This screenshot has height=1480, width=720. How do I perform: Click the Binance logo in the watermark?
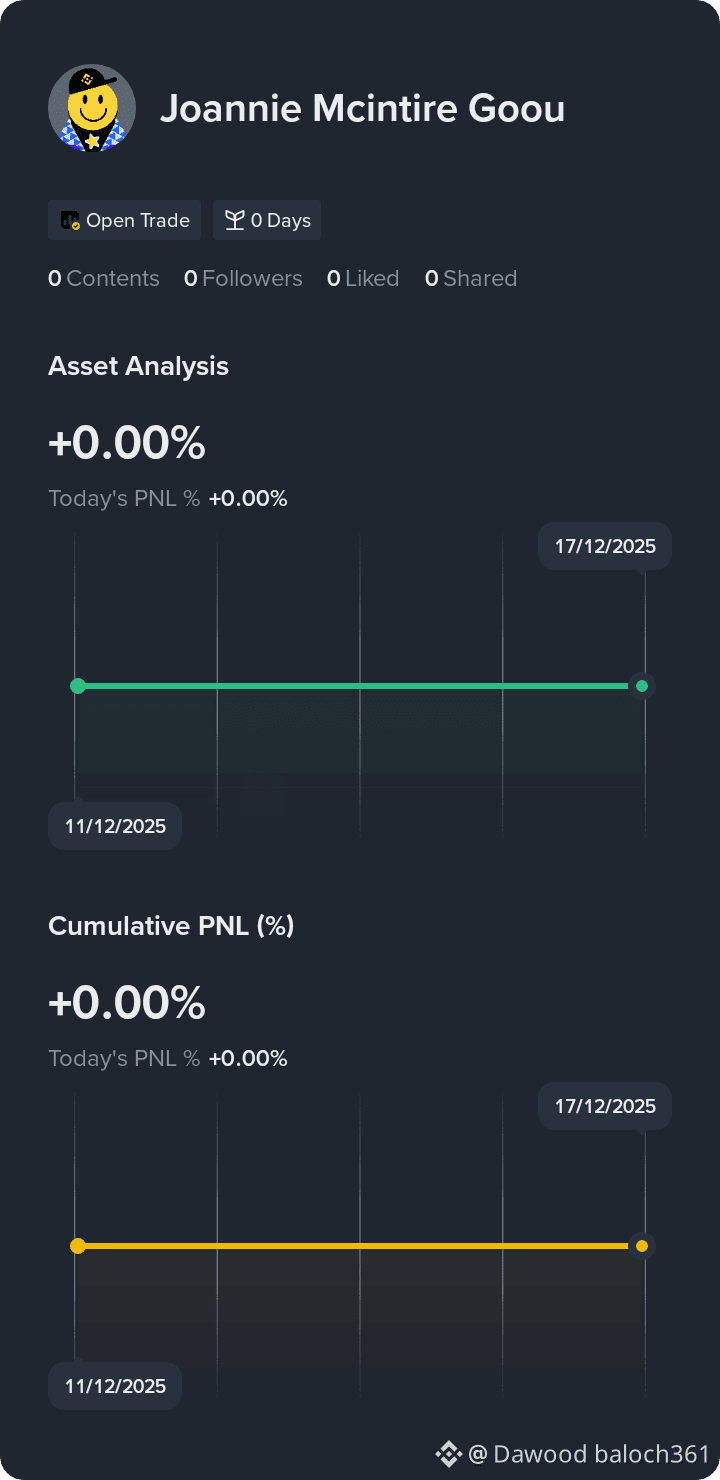[448, 1454]
